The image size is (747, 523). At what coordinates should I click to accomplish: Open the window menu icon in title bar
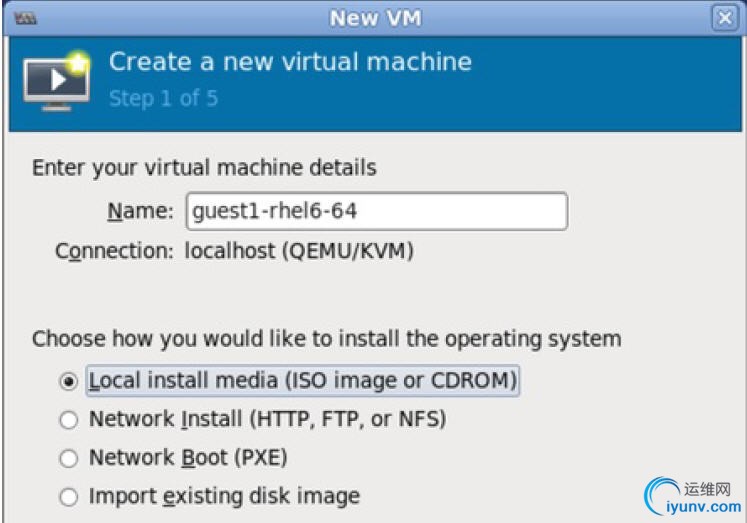[26, 19]
